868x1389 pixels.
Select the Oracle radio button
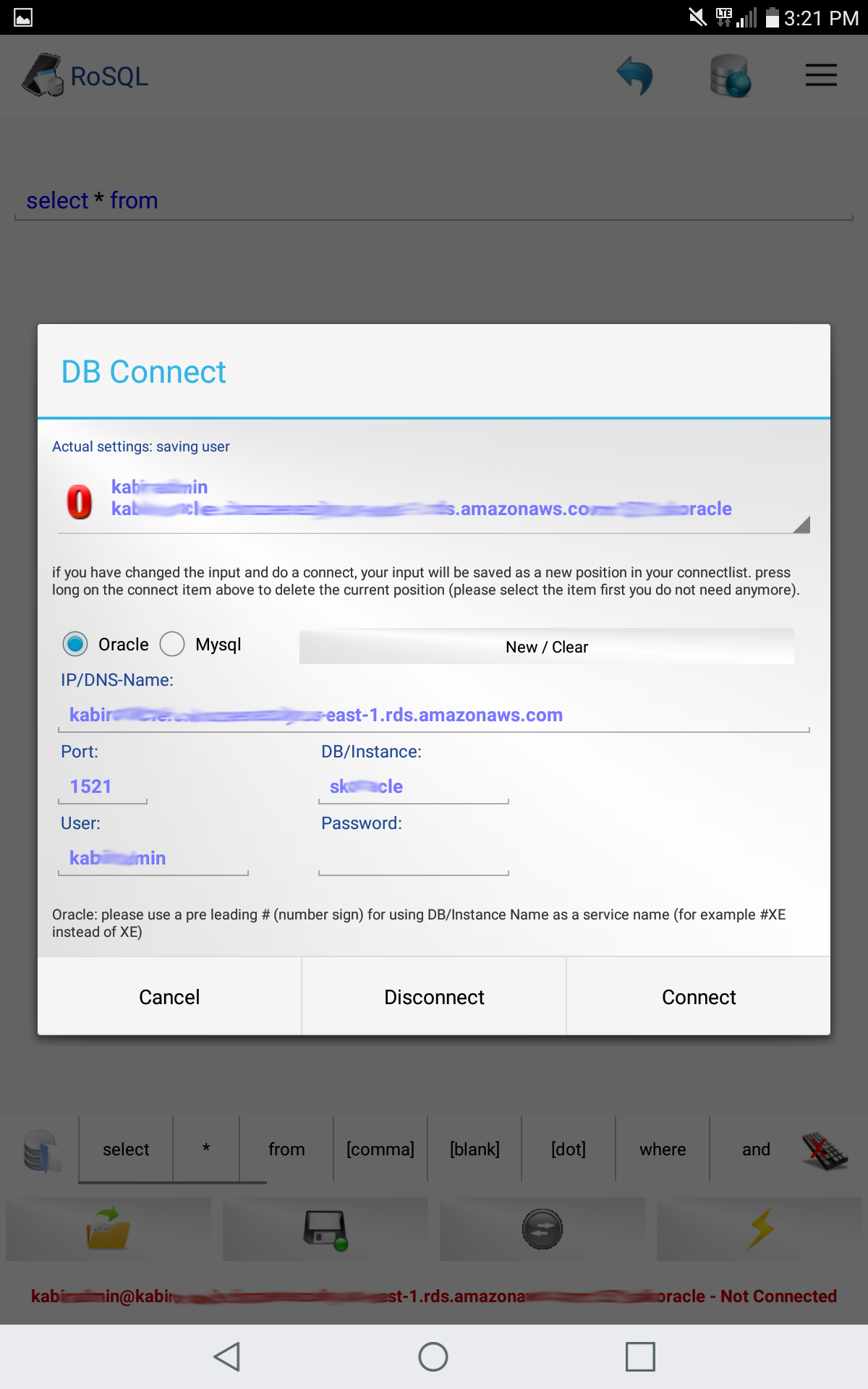[75, 644]
